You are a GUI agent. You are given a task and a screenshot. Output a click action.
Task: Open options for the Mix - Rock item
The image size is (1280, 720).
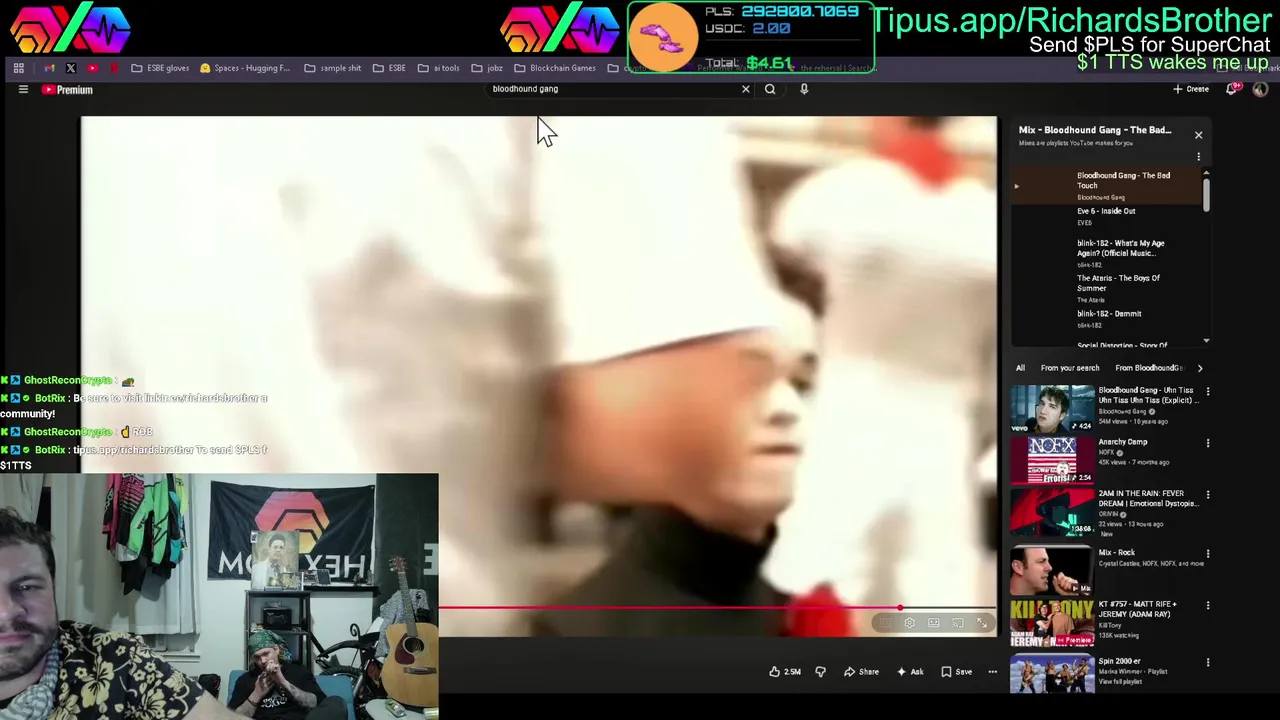[1207, 553]
